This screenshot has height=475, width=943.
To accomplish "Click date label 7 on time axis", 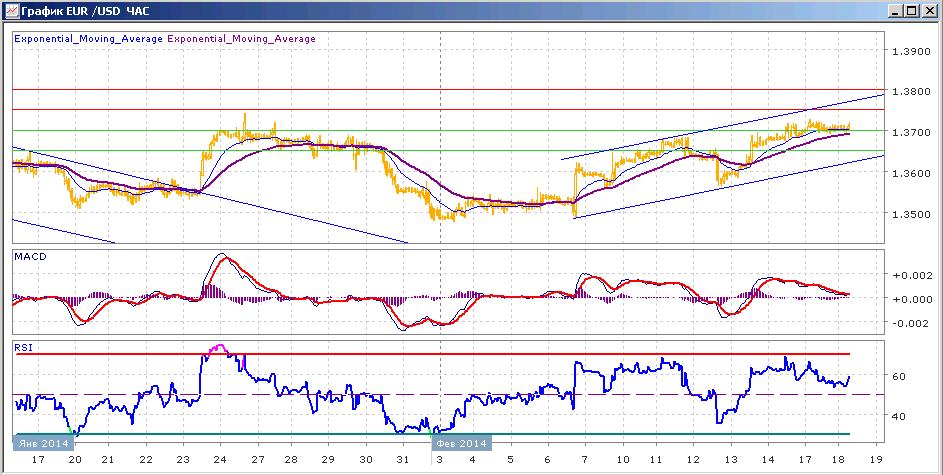I will pyautogui.click(x=586, y=460).
